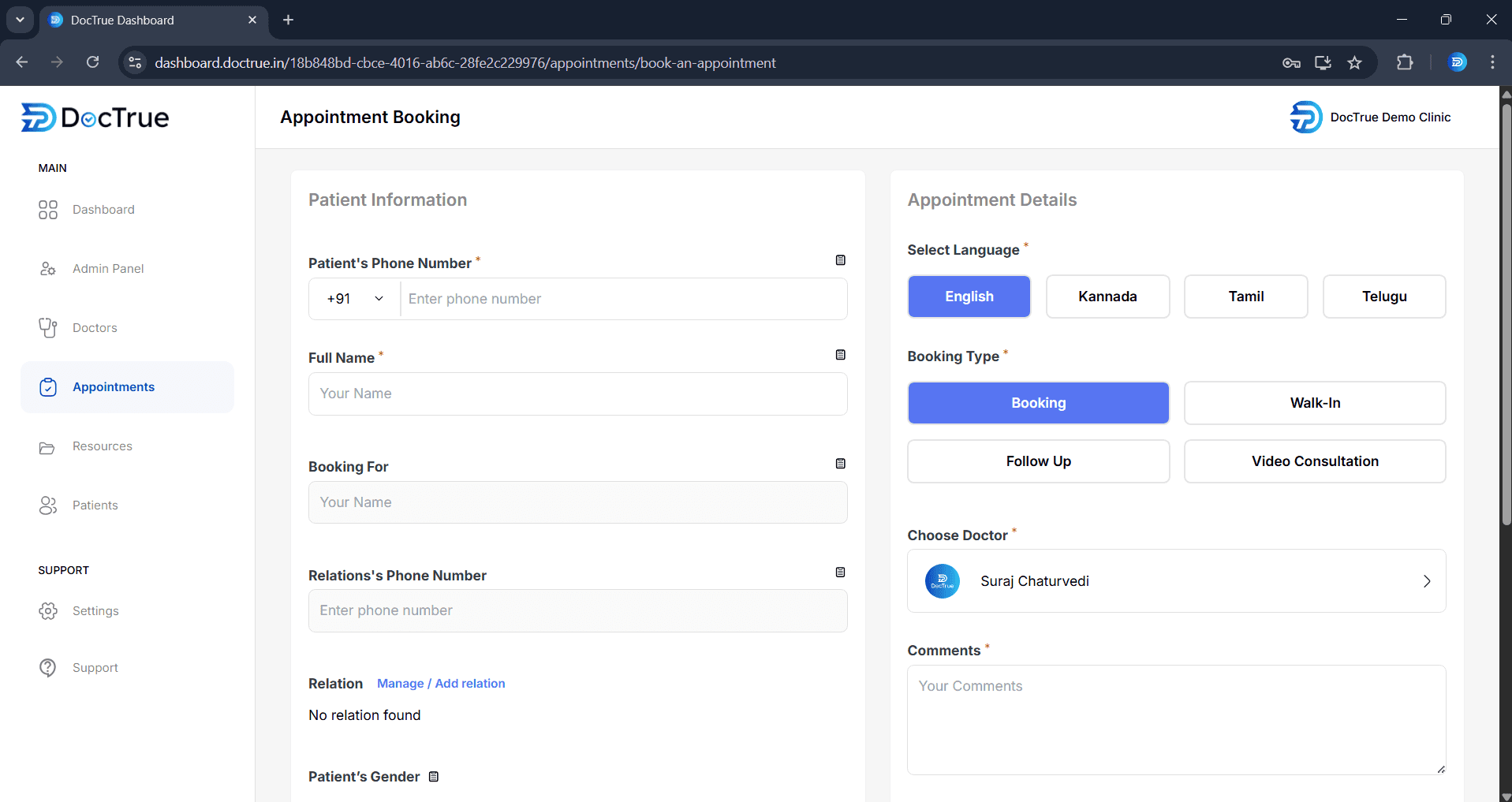Click the "No relation found" text
Viewport: 1512px width, 802px height.
click(x=364, y=715)
